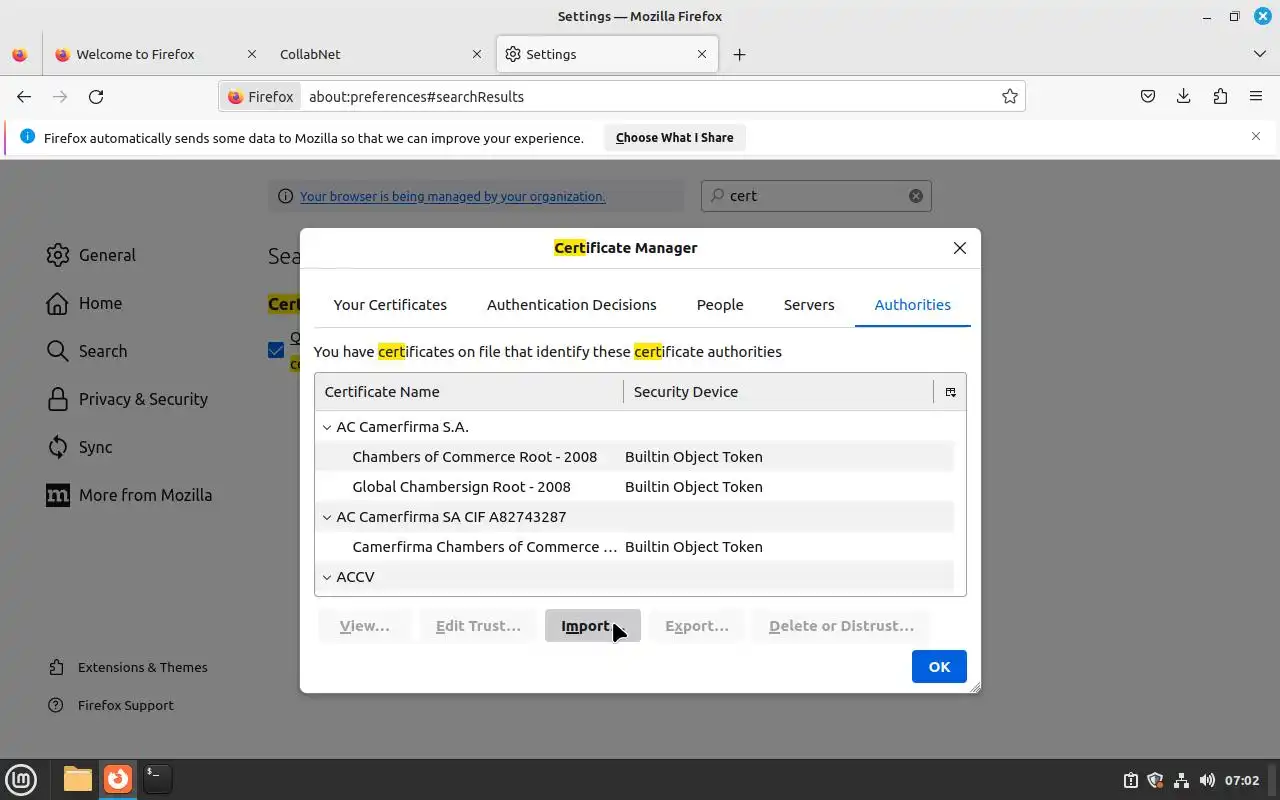
Task: Select Camerfirma Chambers of Commerce certificate row
Action: (x=634, y=547)
